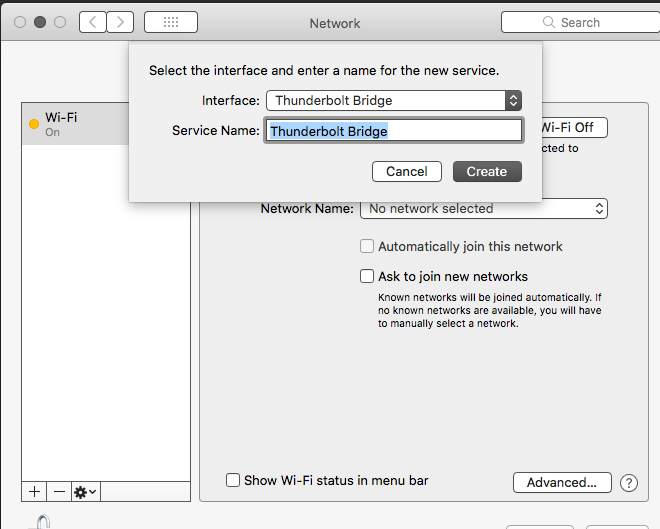Go forward with the right arrow button
The height and width of the screenshot is (529, 660).
pyautogui.click(x=120, y=22)
